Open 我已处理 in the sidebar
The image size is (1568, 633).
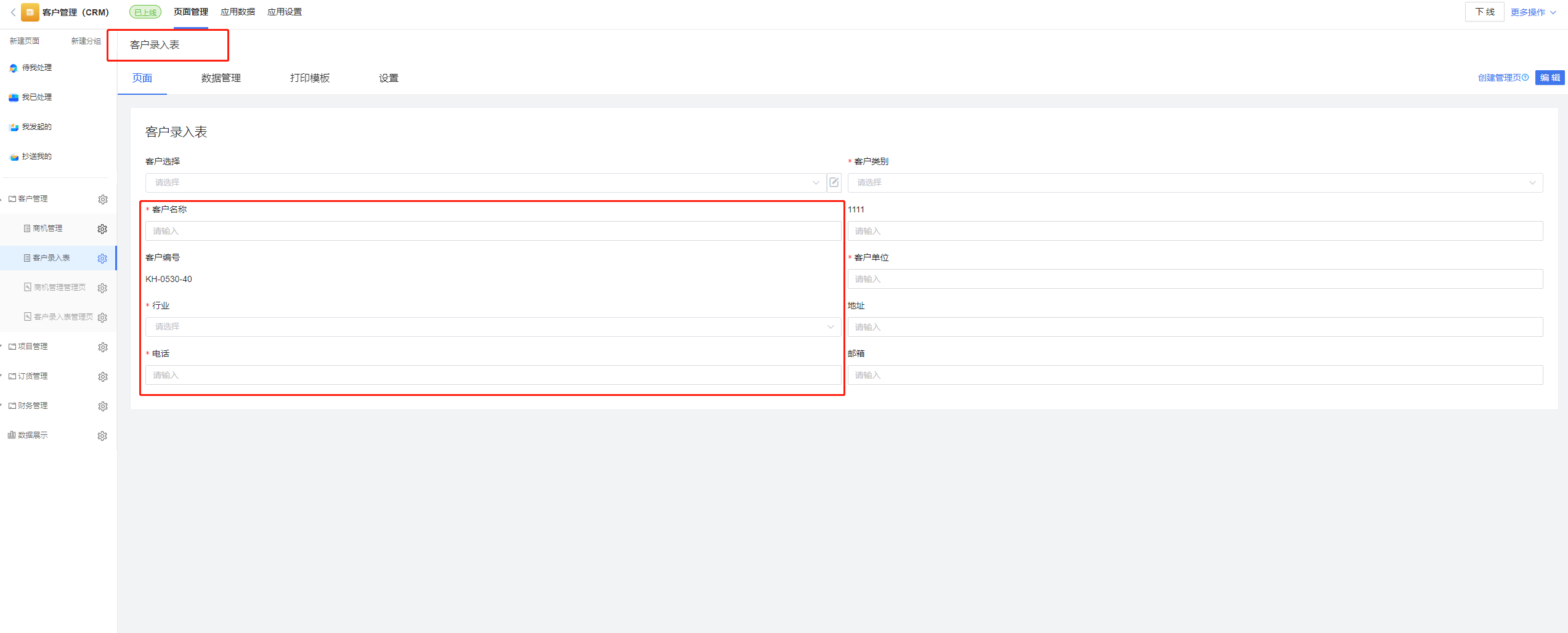click(37, 97)
